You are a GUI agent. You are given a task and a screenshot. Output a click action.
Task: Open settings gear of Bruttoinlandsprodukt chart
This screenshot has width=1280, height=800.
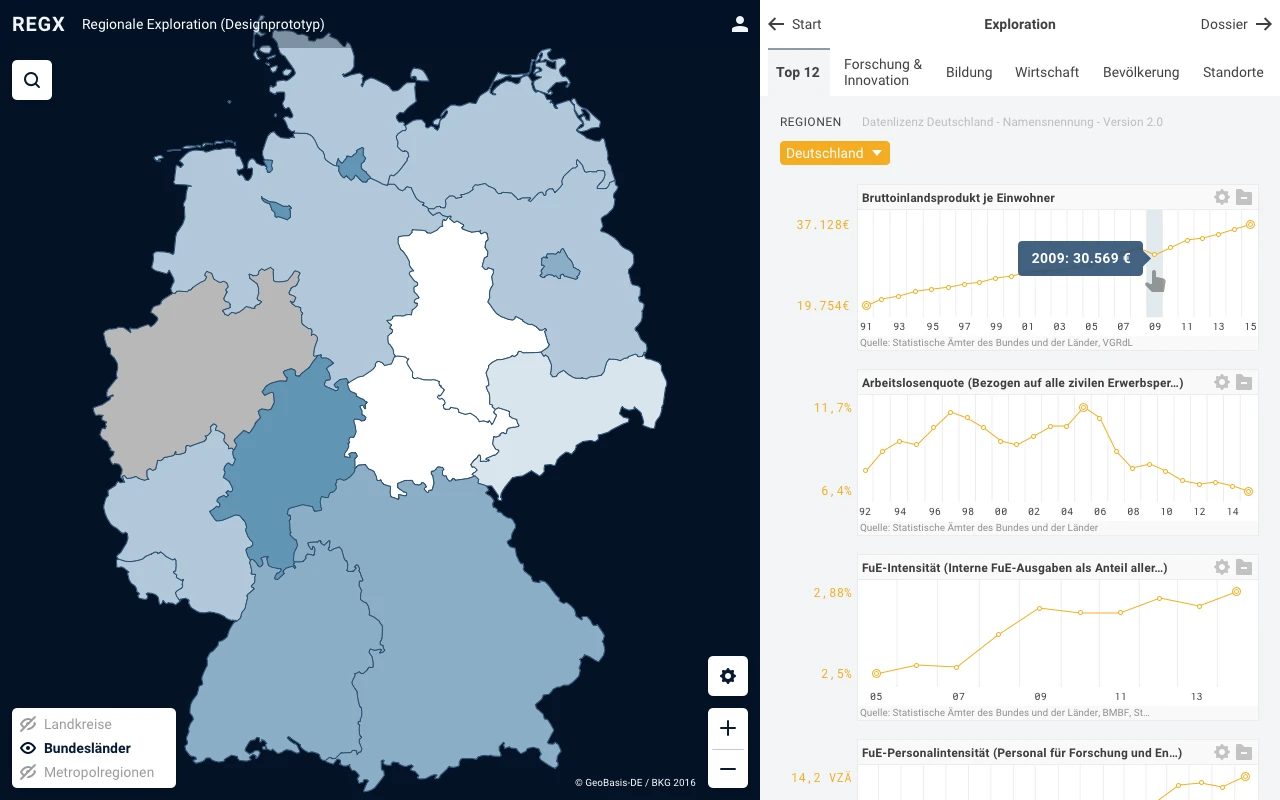tap(1221, 197)
